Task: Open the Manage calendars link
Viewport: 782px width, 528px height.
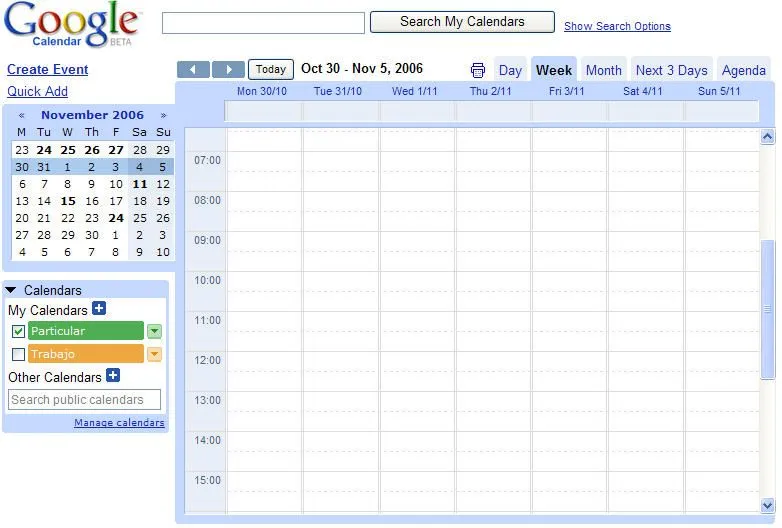Action: pos(119,422)
